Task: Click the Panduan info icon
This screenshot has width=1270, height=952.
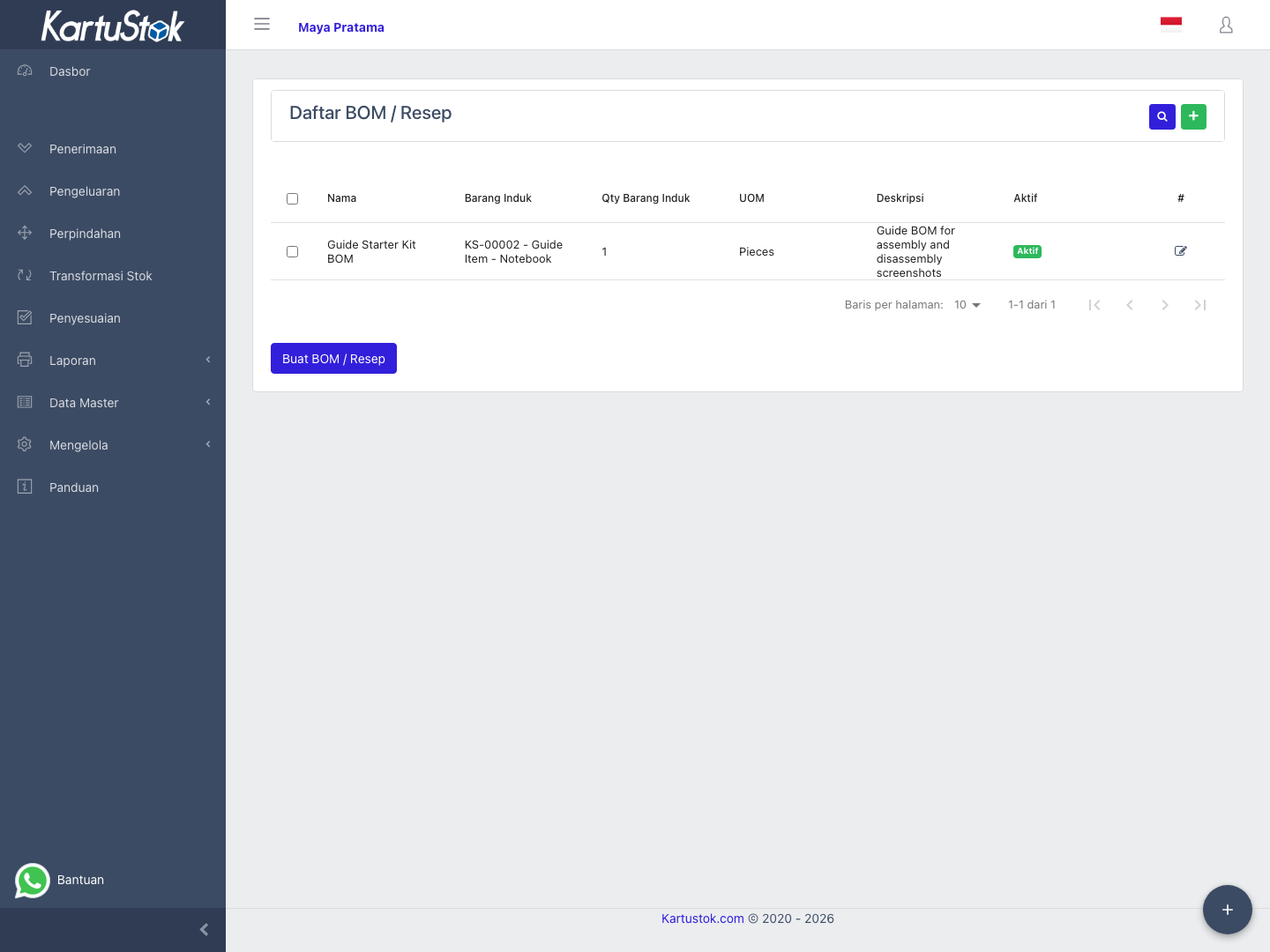Action: click(x=25, y=487)
